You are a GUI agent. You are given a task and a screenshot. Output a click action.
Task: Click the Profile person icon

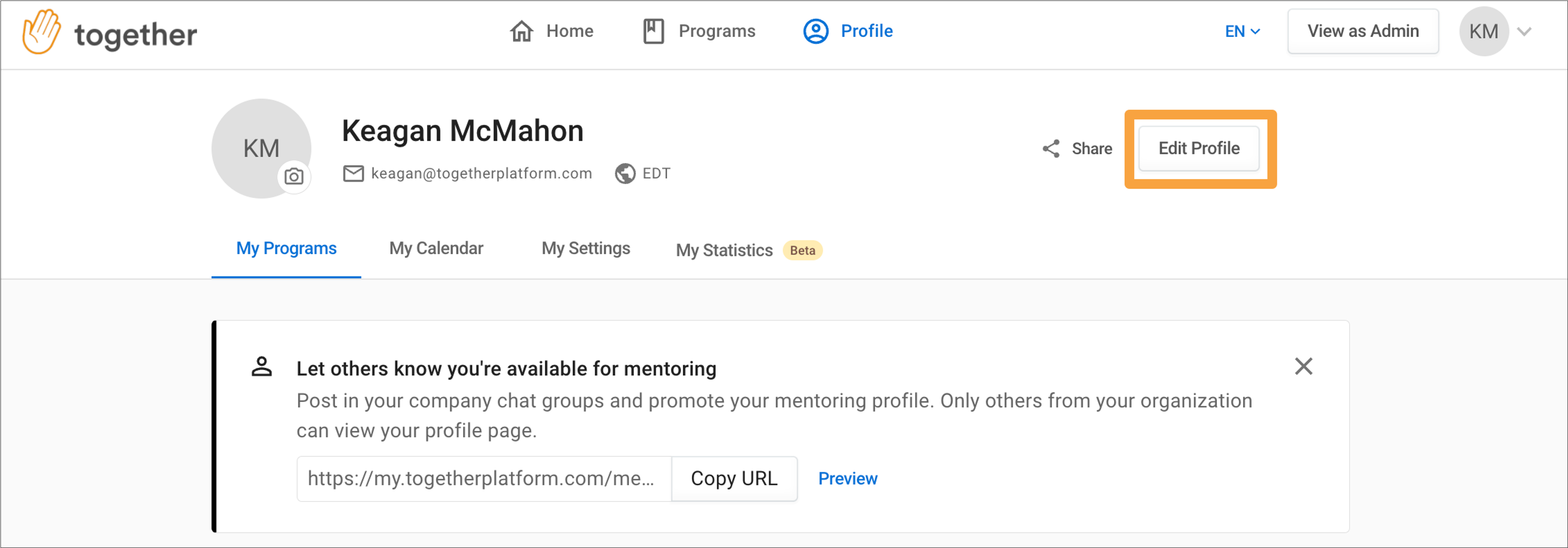click(816, 31)
